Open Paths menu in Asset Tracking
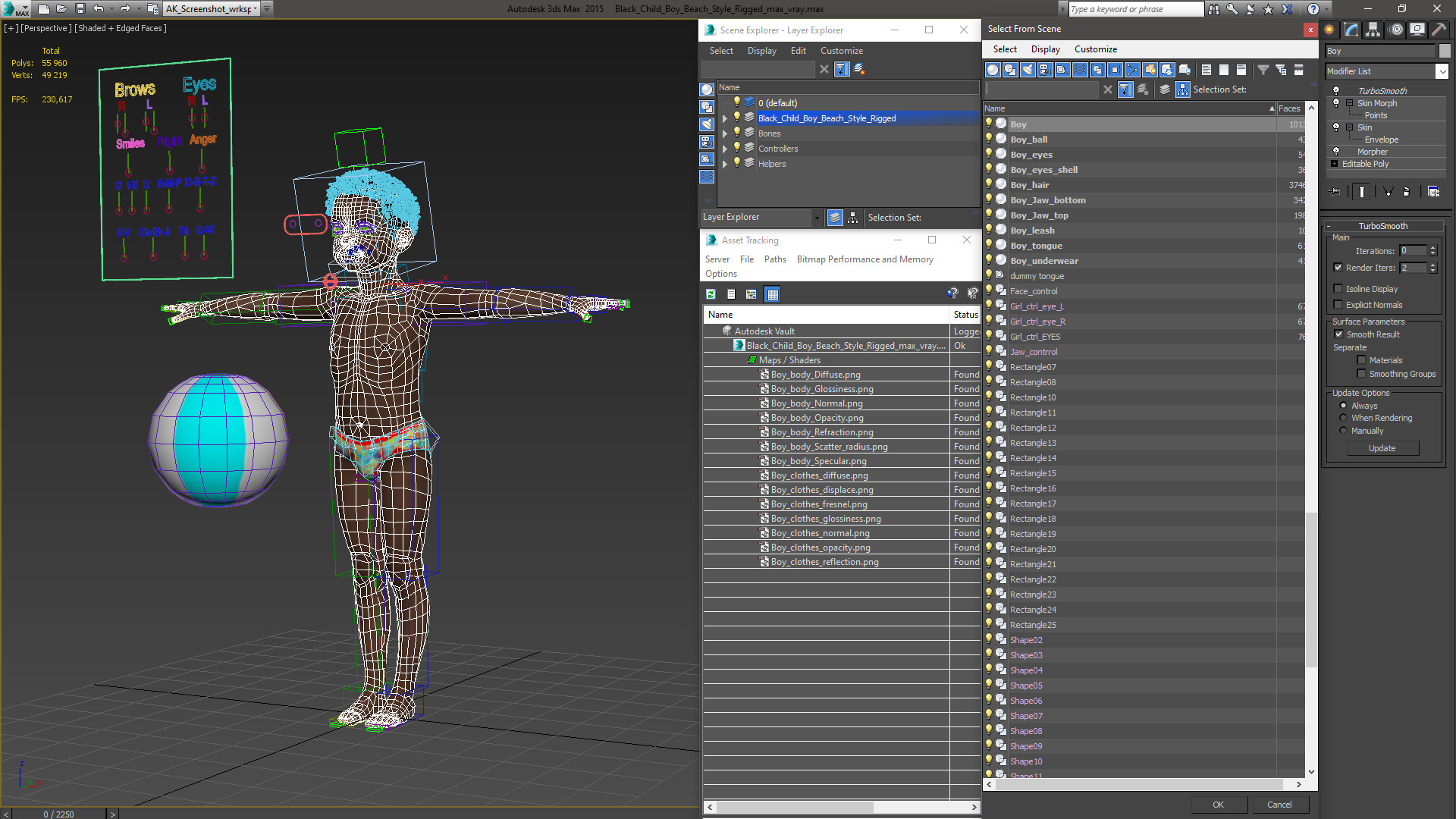Viewport: 1456px width, 819px height. [x=775, y=259]
